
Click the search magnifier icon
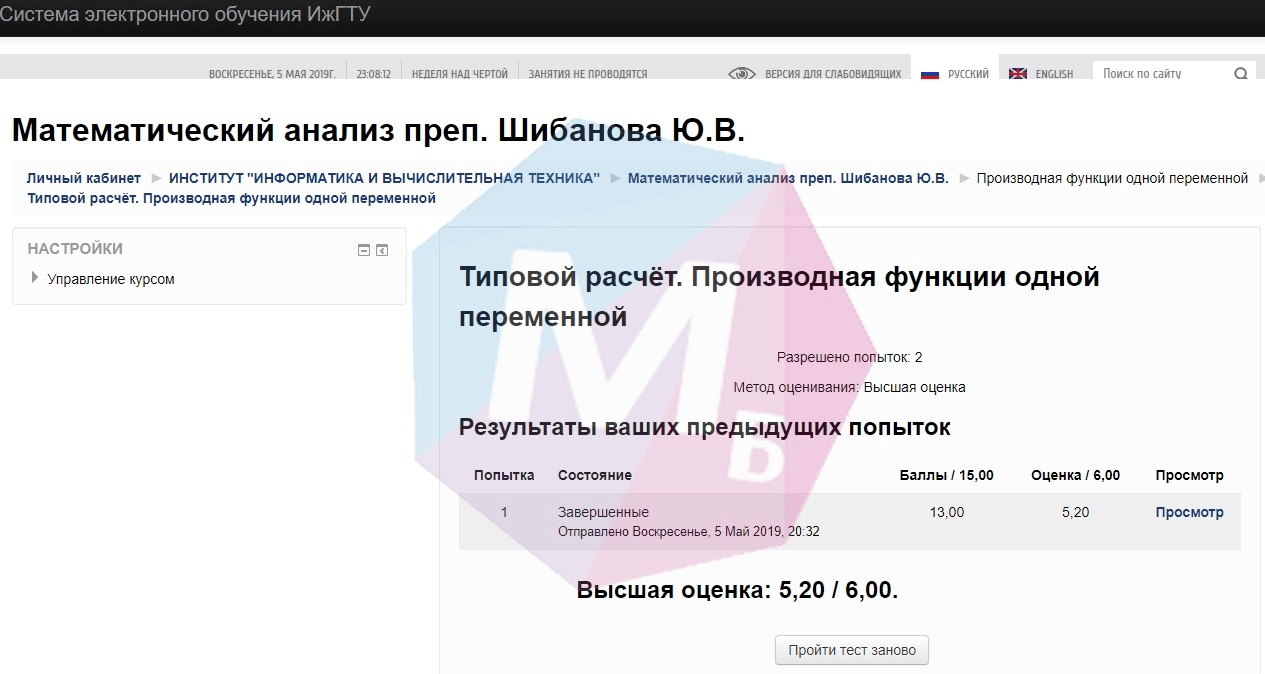[1240, 74]
